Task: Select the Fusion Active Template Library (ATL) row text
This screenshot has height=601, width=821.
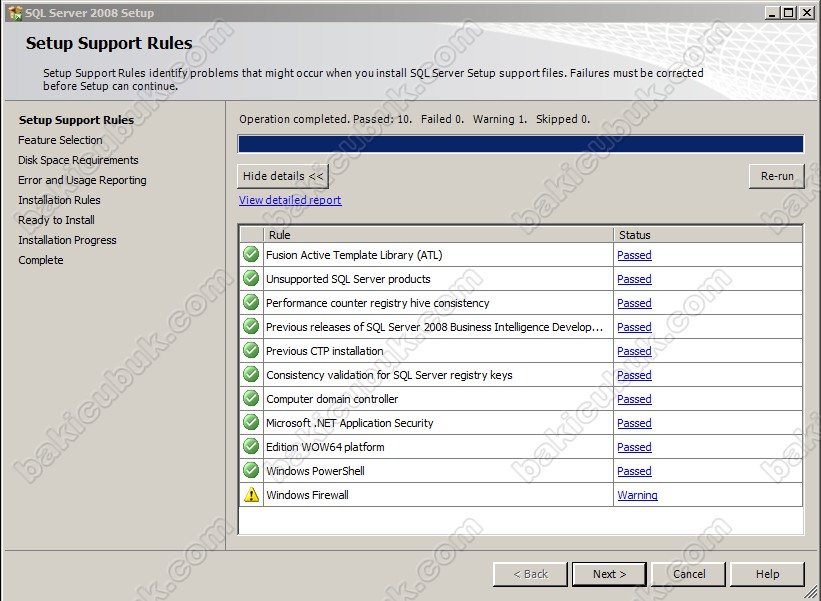Action: click(354, 255)
